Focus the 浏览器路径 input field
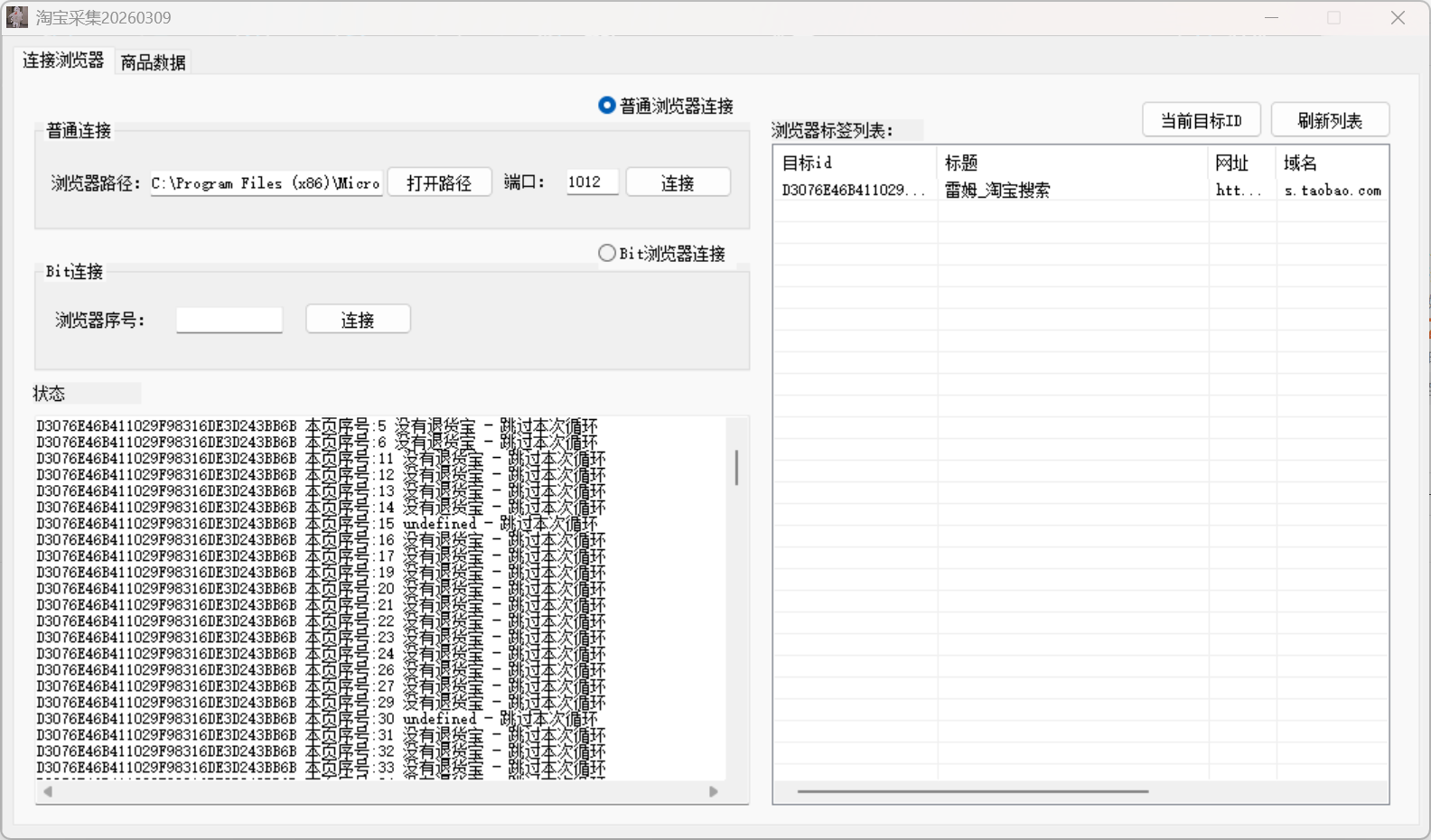The height and width of the screenshot is (840, 1431). [x=267, y=182]
